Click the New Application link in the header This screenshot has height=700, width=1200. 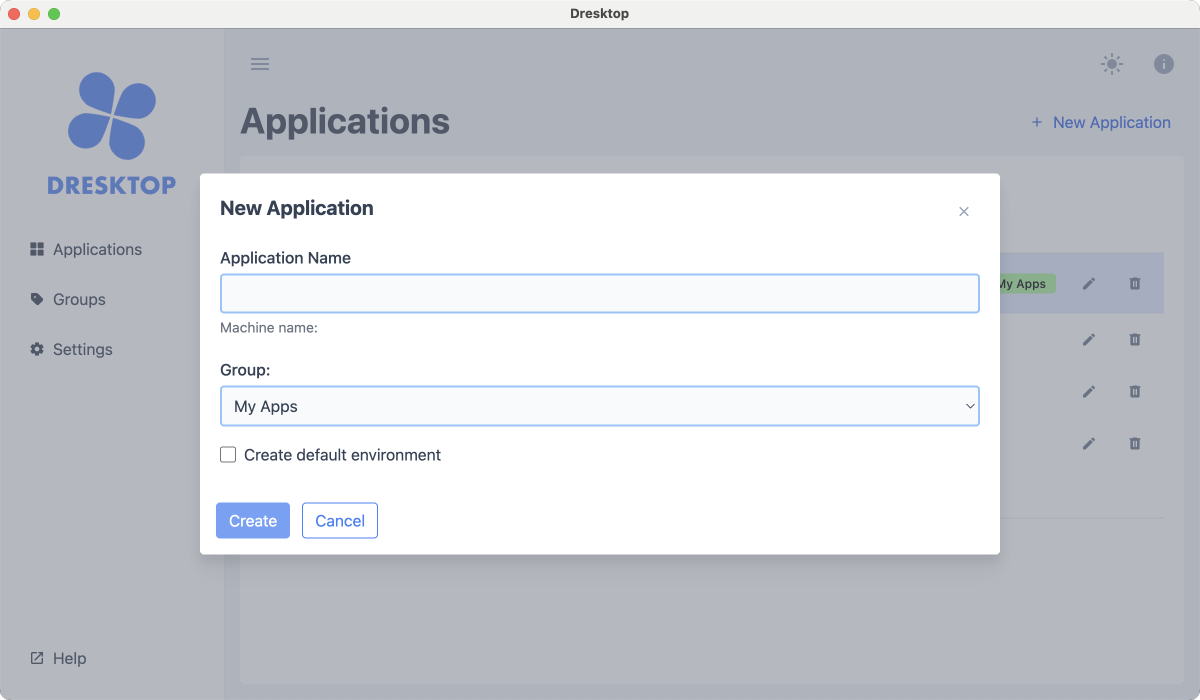click(1102, 122)
